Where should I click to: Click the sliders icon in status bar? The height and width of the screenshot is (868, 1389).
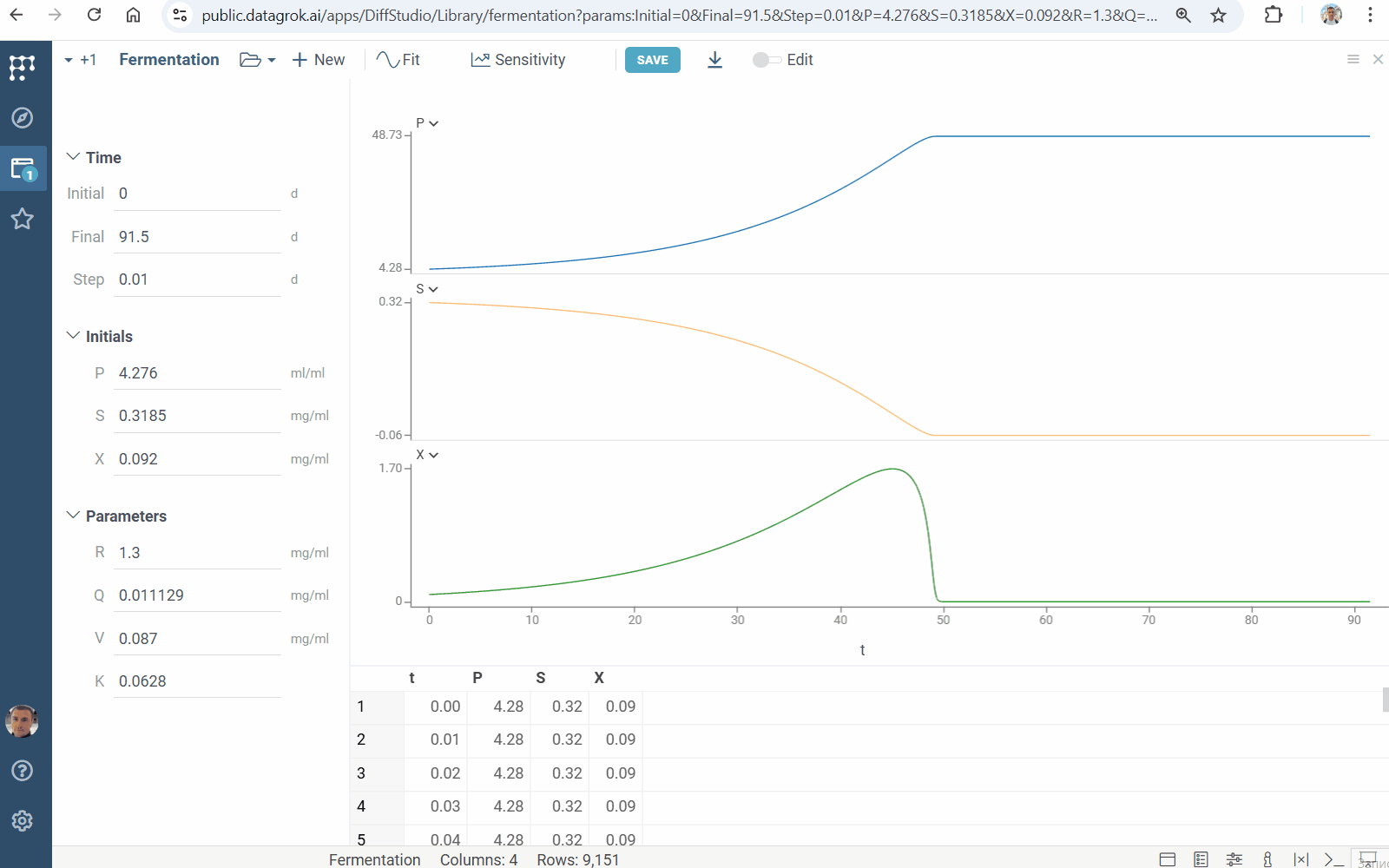click(1234, 859)
